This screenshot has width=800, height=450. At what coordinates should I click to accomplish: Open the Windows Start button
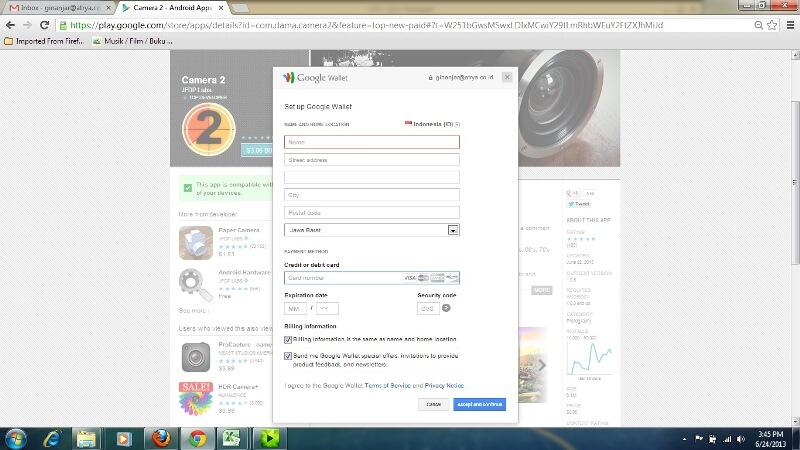(16, 439)
